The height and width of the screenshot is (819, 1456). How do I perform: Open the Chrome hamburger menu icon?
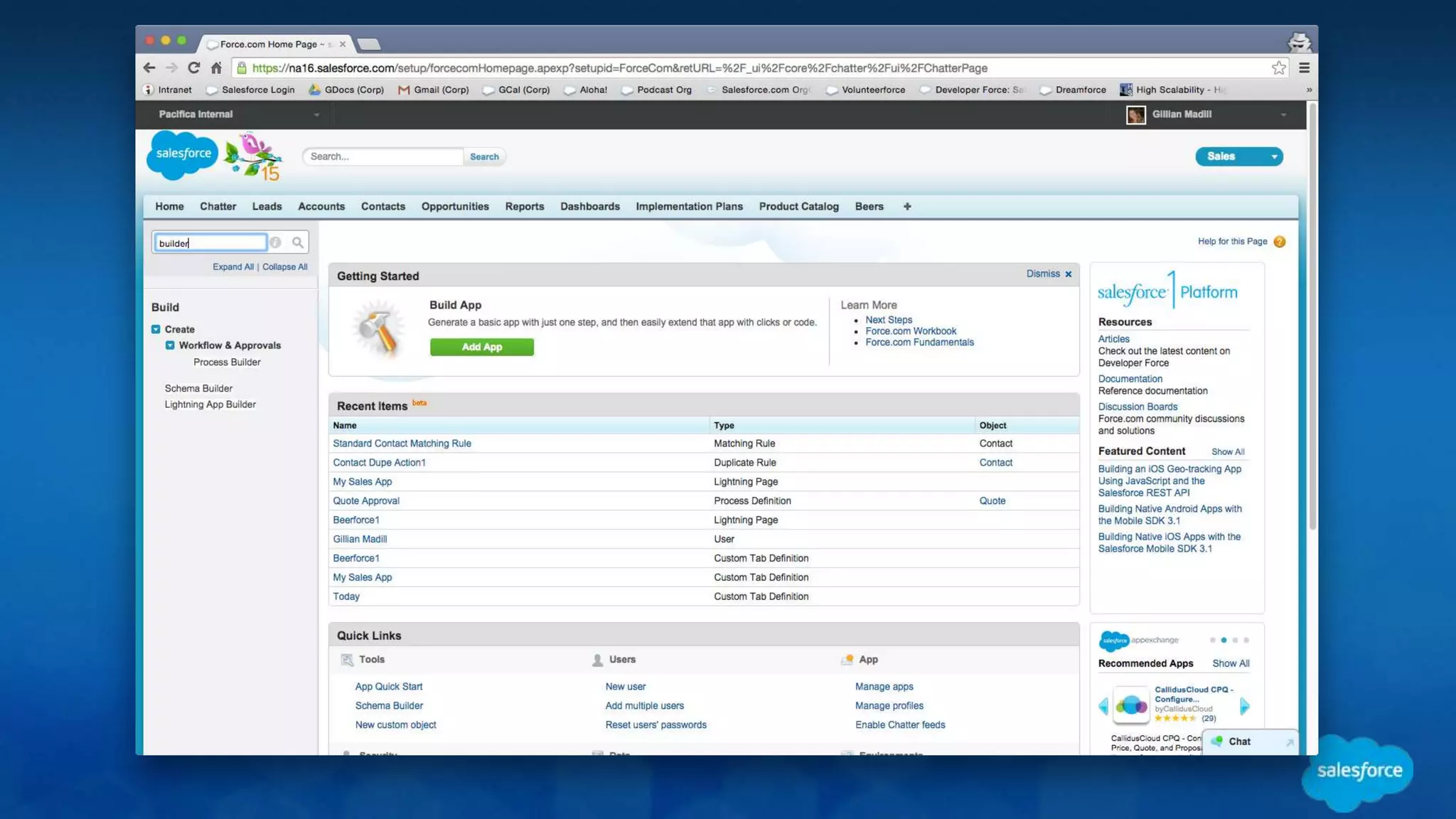pos(1304,68)
